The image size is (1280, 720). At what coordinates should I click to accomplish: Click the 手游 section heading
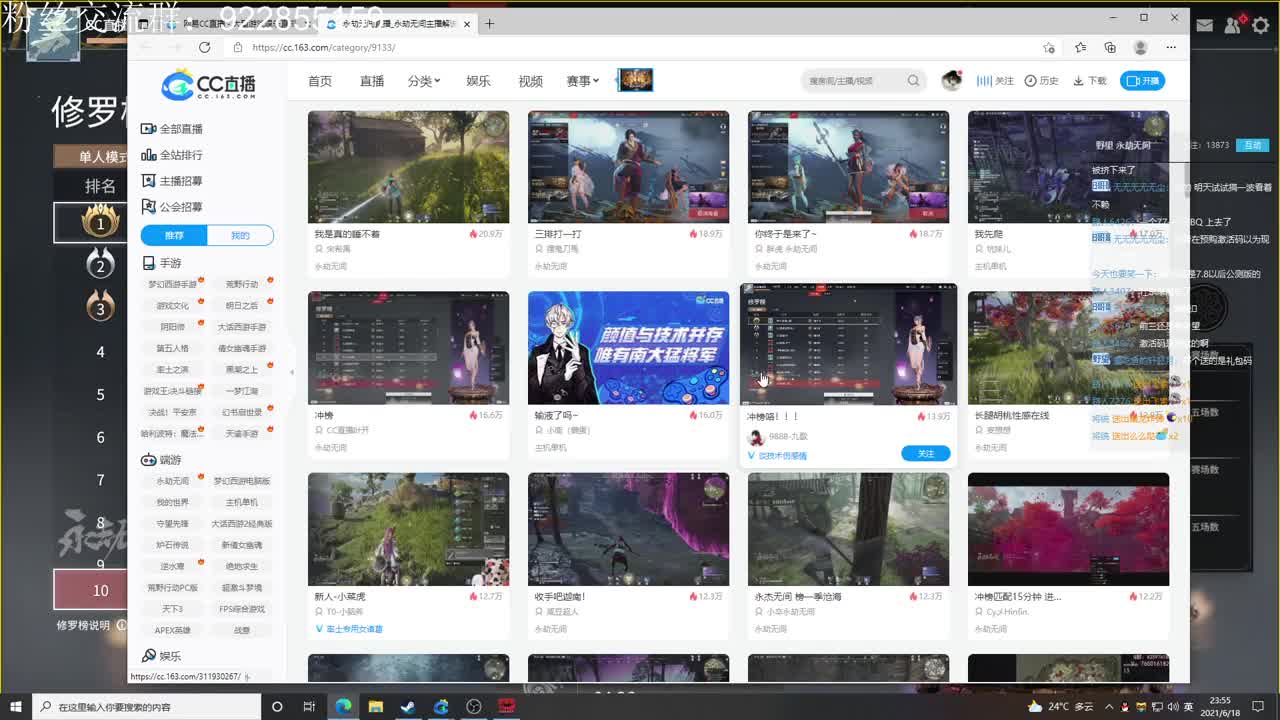tap(162, 263)
